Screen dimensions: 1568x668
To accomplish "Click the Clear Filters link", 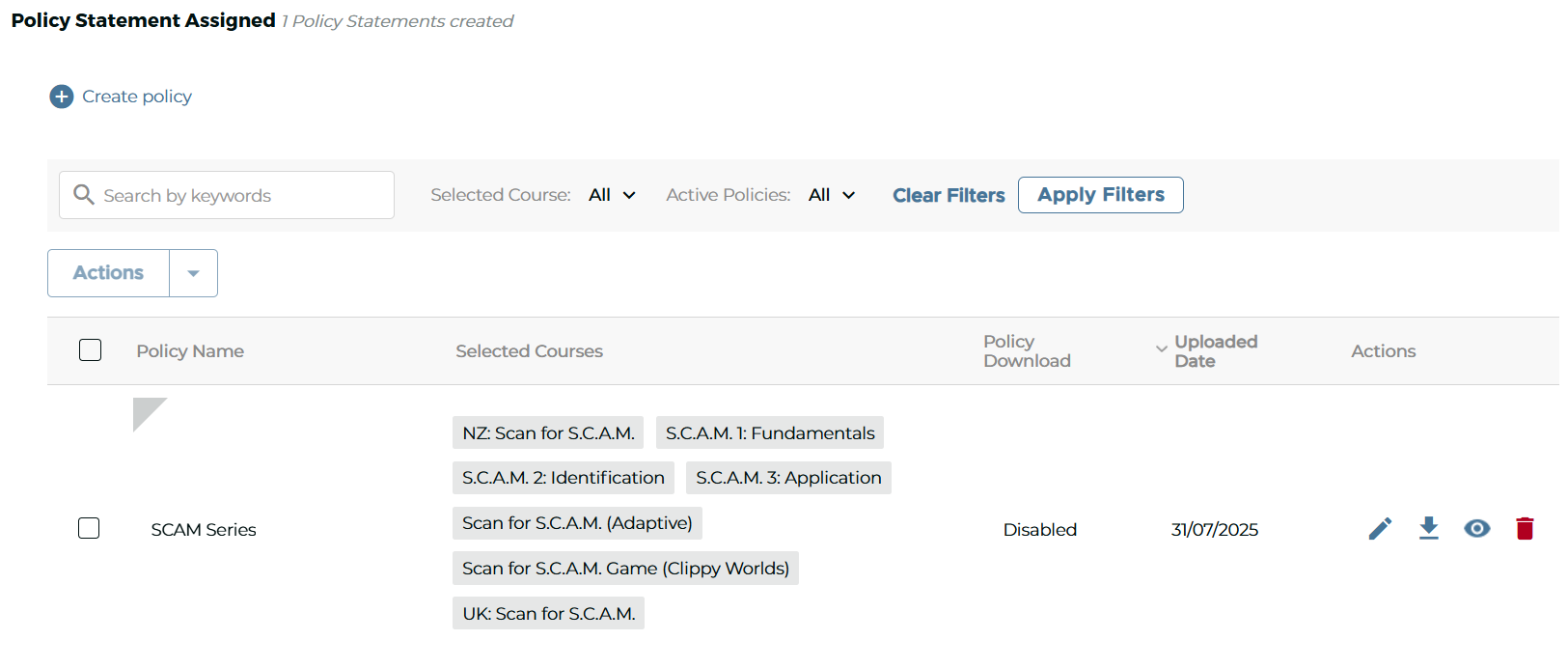I will click(949, 195).
